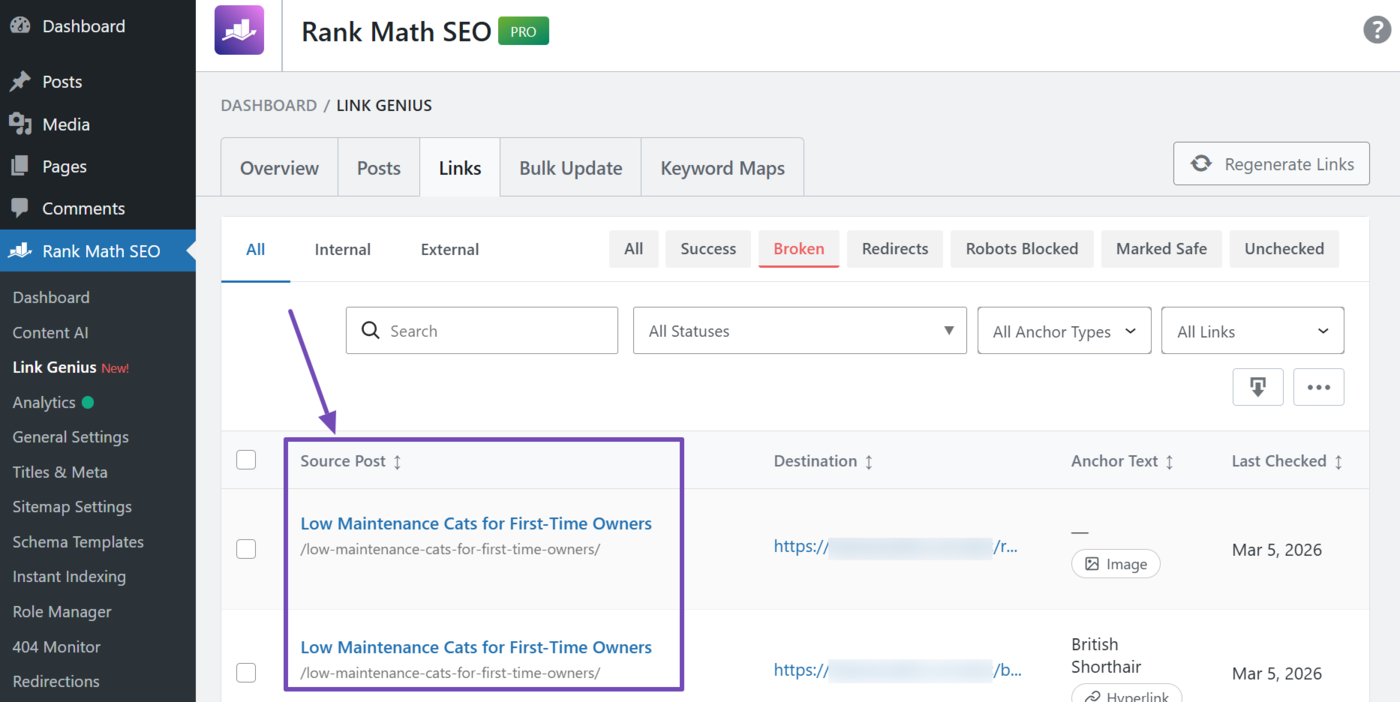Click the Rank Math logo icon

[x=239, y=30]
